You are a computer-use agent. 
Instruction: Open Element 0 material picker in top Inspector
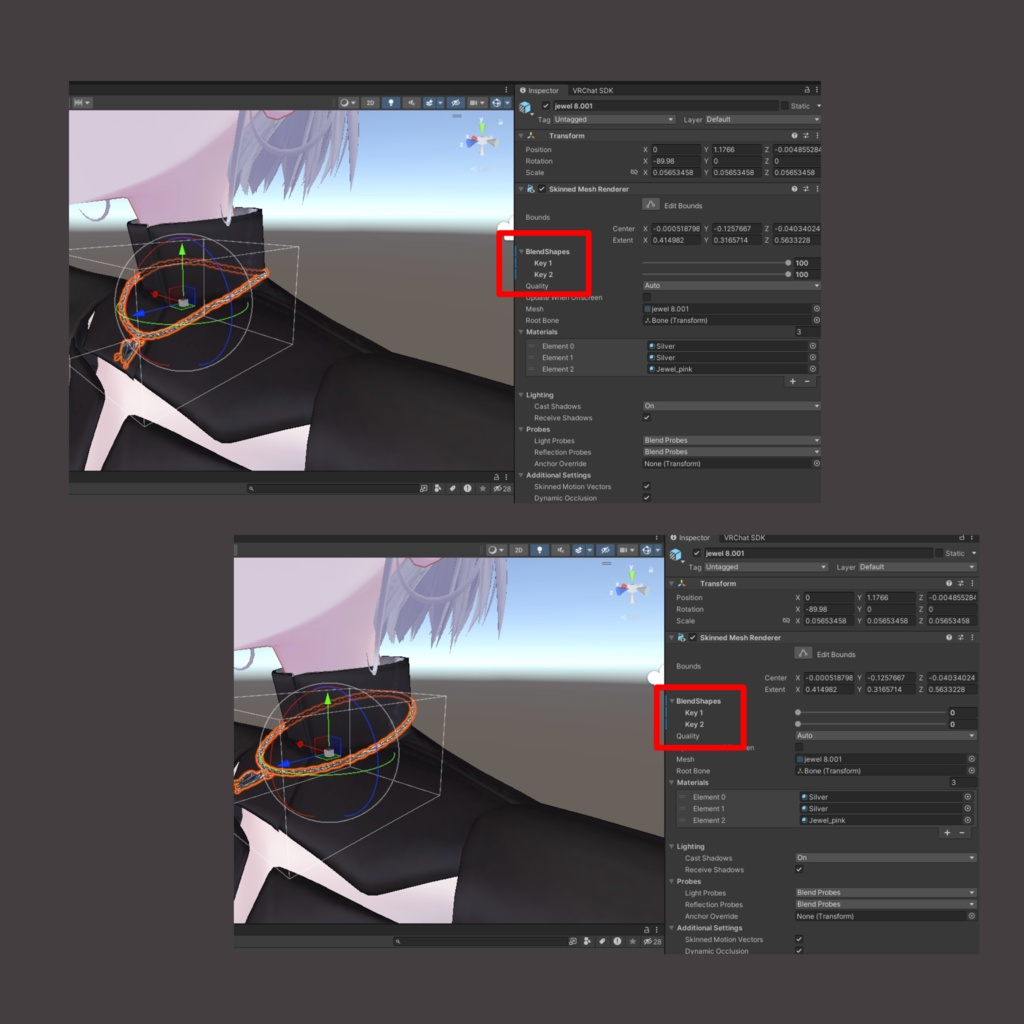pyautogui.click(x=812, y=346)
